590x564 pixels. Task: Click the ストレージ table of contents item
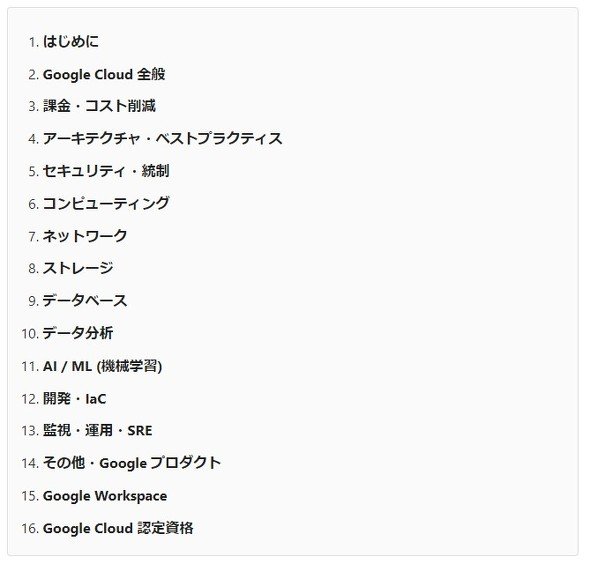[x=78, y=268]
